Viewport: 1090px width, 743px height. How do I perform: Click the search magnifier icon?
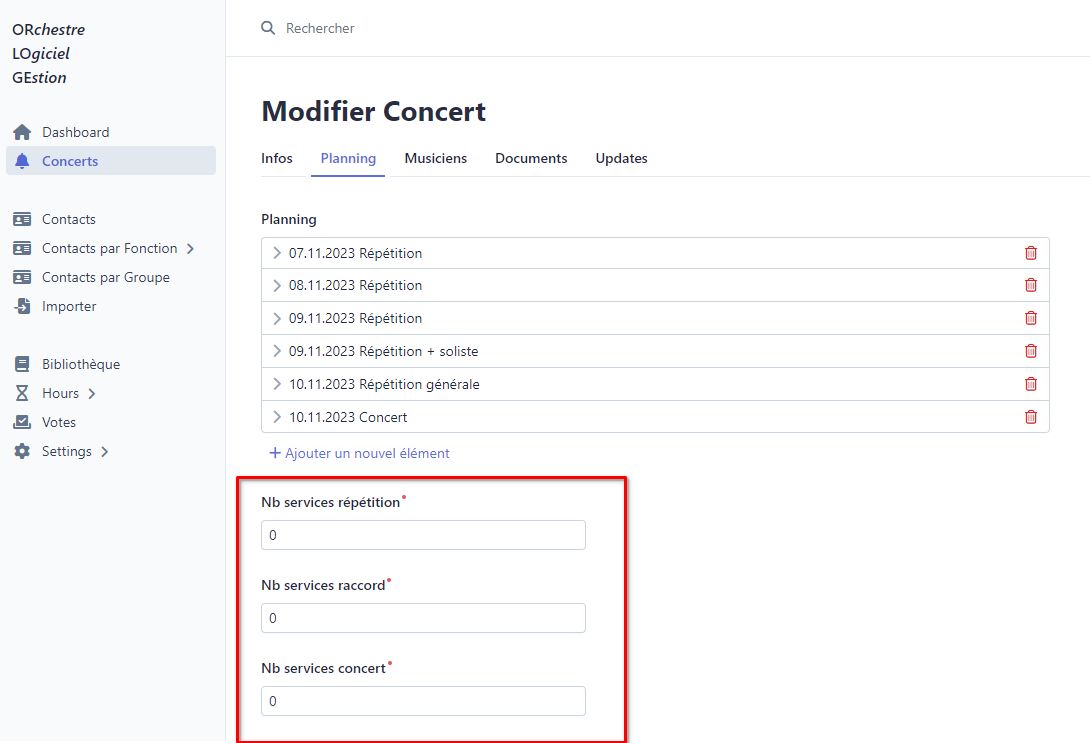click(x=268, y=28)
